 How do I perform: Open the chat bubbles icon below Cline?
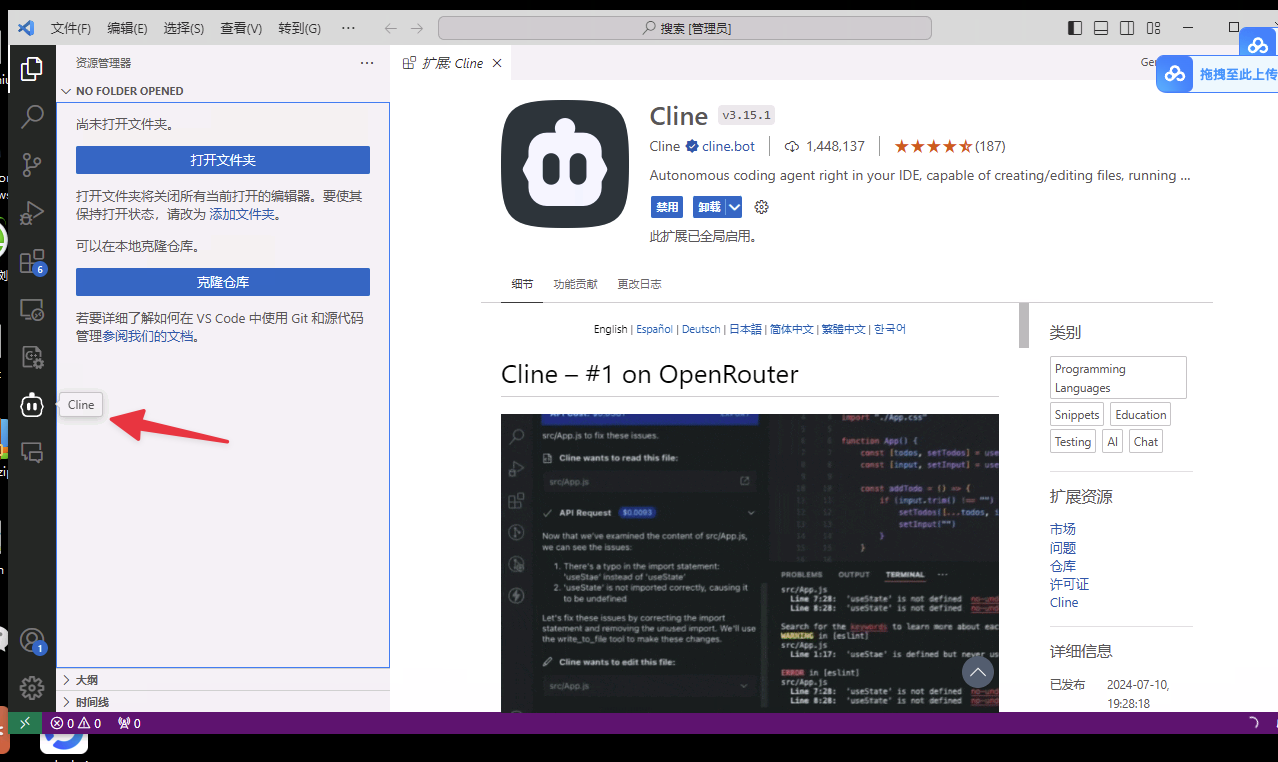click(x=32, y=452)
